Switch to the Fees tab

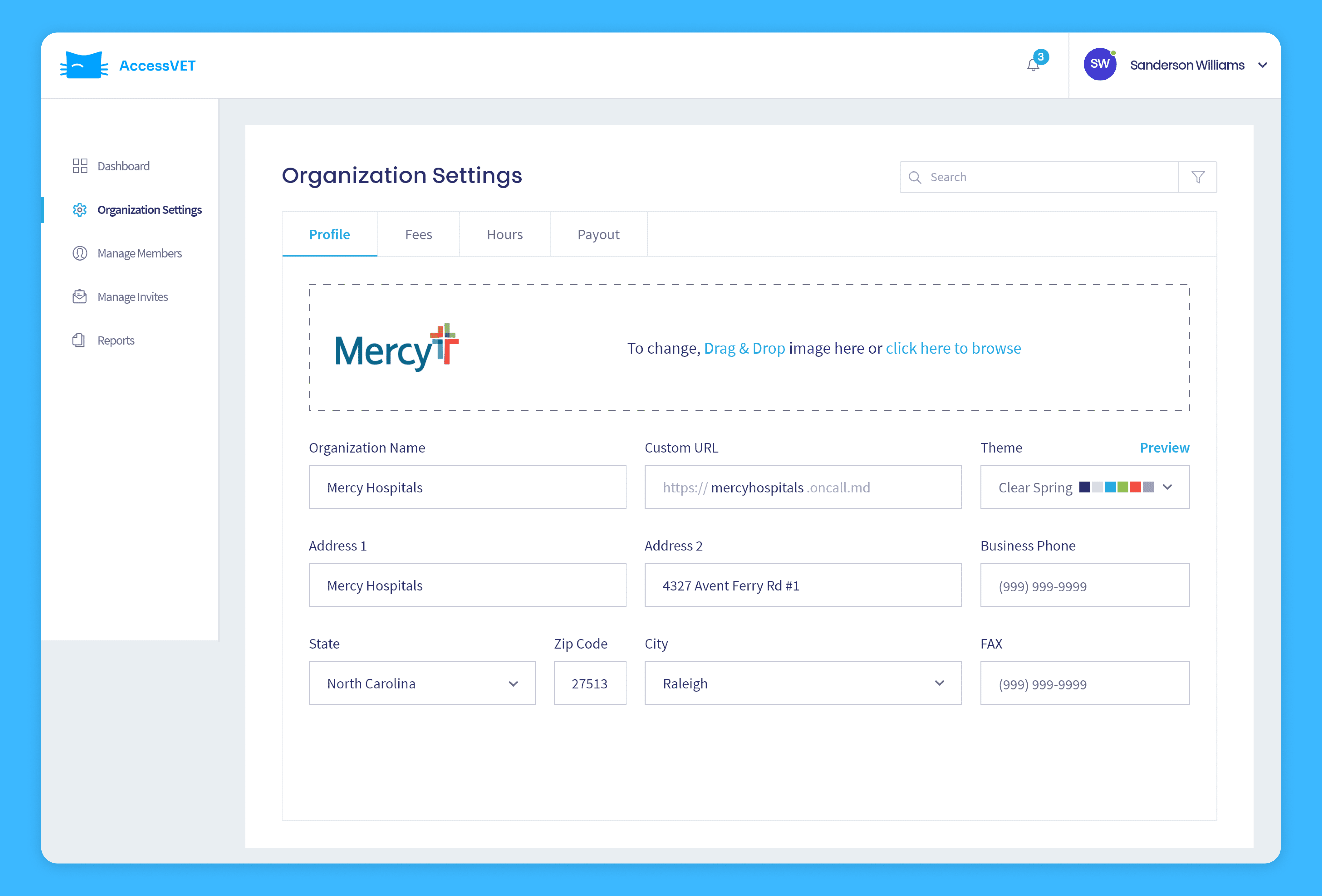click(419, 234)
